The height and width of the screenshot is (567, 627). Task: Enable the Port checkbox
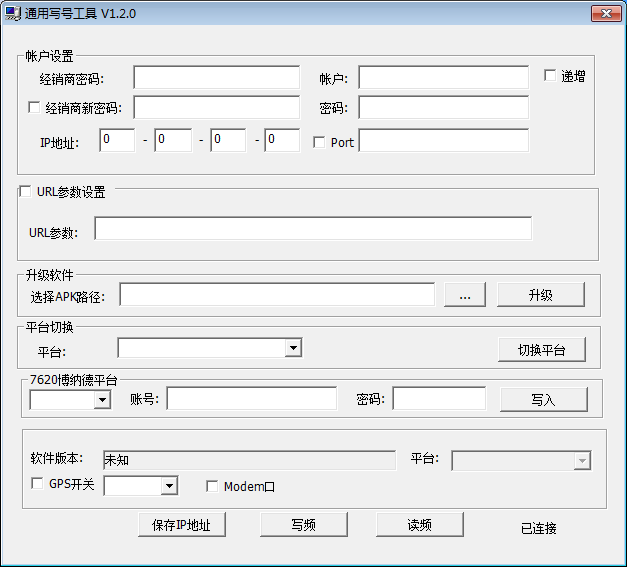click(319, 142)
